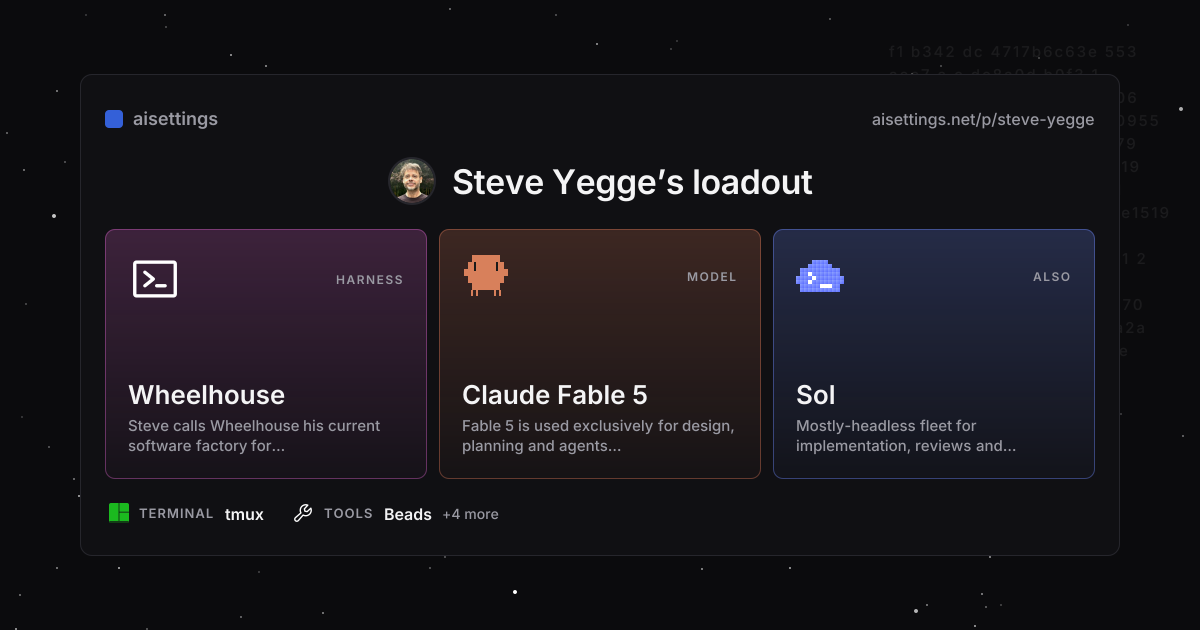Screen dimensions: 1200x630
Task: Click the HARNESS category label
Action: point(369,280)
